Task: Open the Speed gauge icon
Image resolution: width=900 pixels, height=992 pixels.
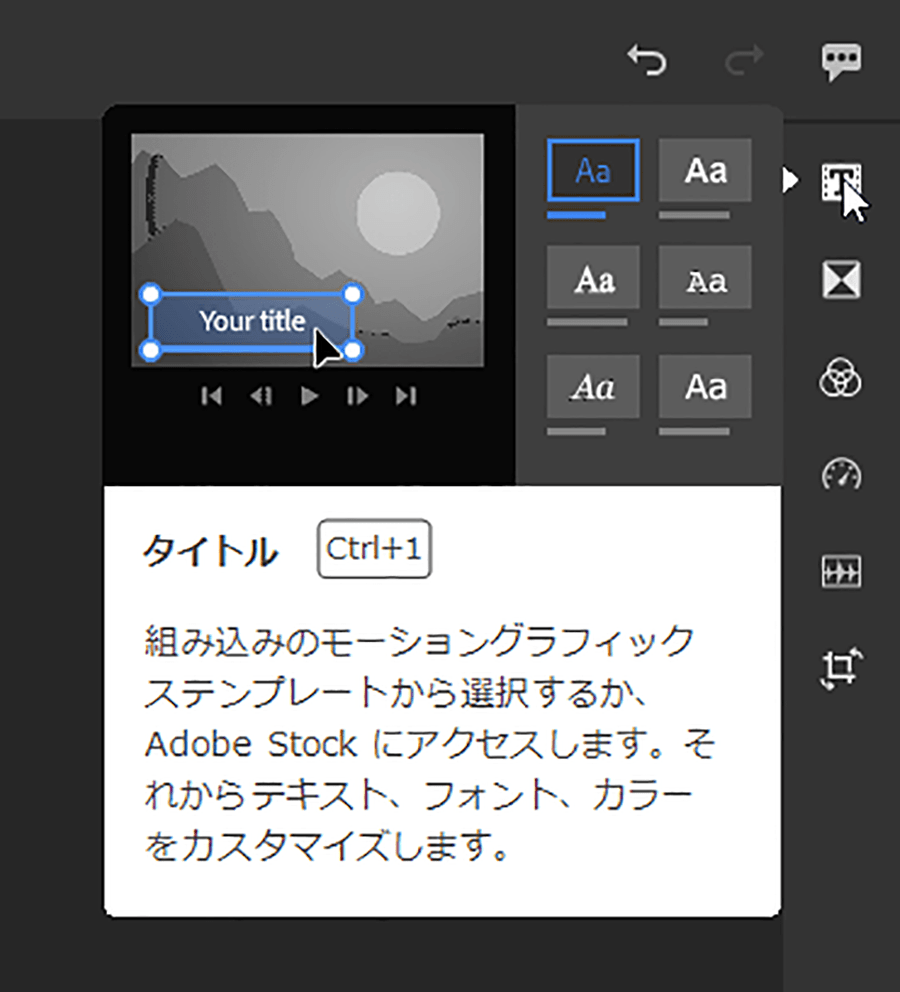Action: tap(841, 474)
